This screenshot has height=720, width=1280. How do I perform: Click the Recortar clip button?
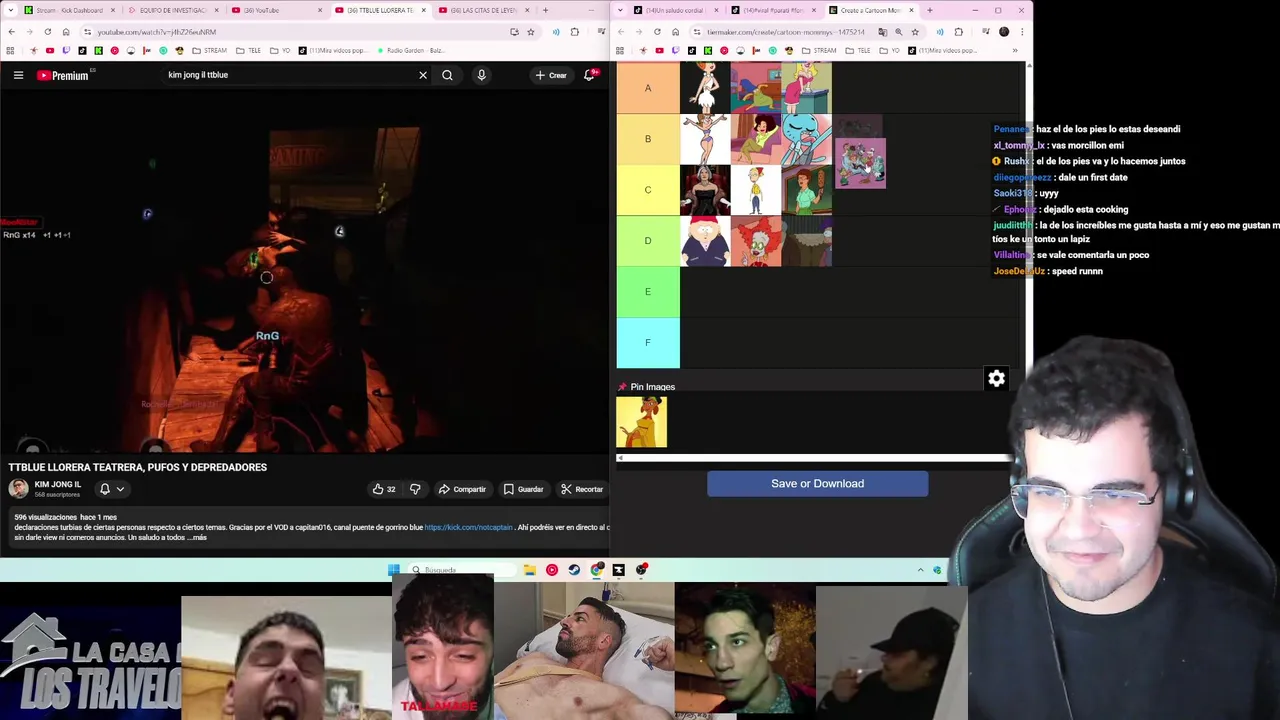click(x=582, y=489)
